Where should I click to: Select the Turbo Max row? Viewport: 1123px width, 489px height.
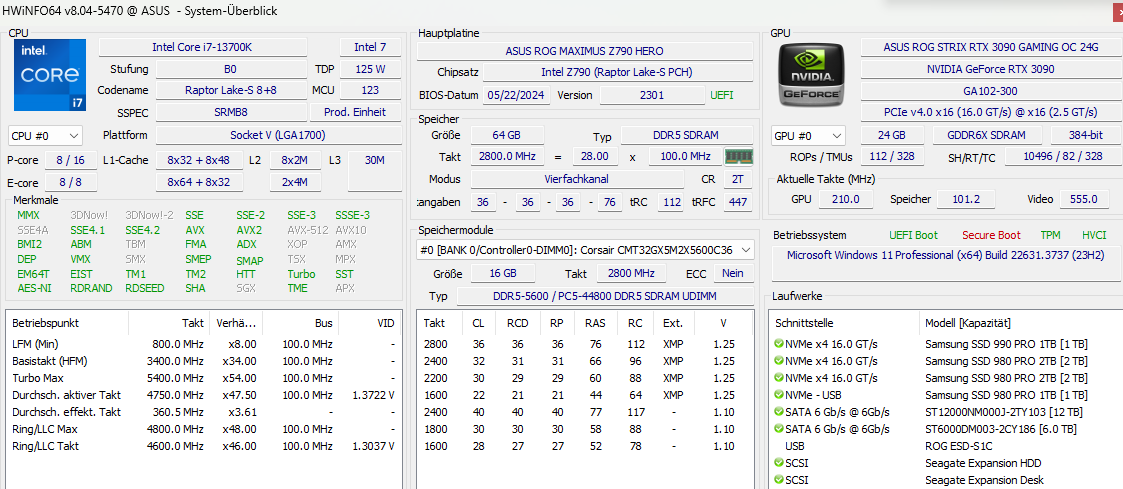(203, 378)
